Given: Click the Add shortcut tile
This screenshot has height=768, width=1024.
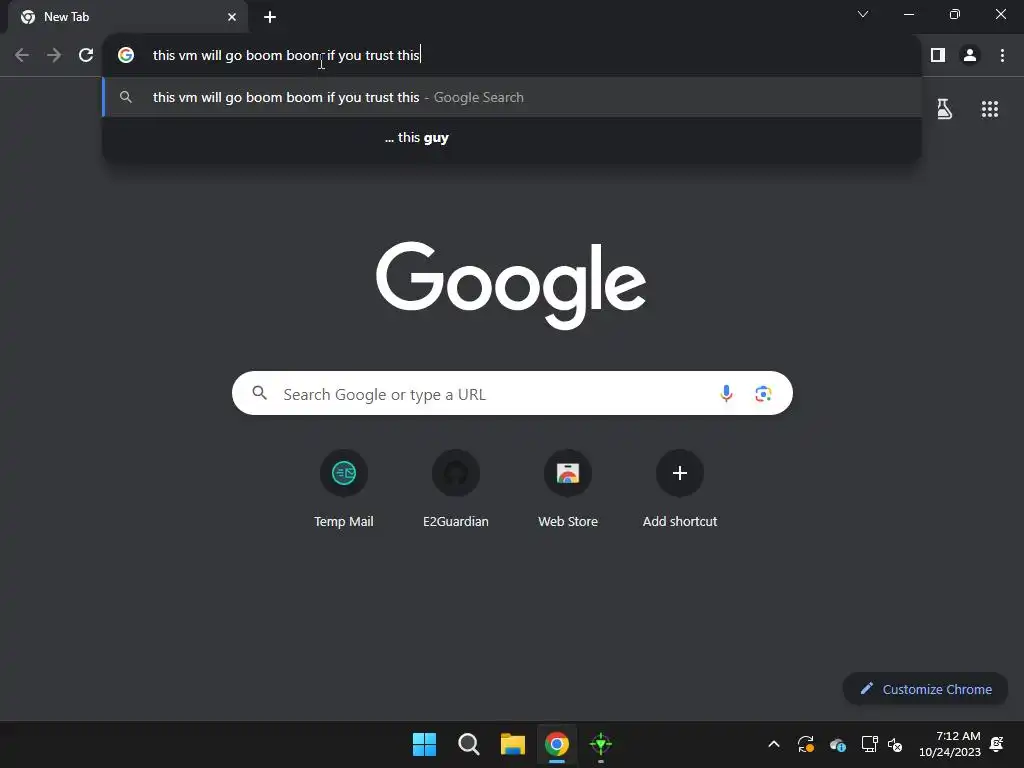Looking at the screenshot, I should tap(680, 488).
